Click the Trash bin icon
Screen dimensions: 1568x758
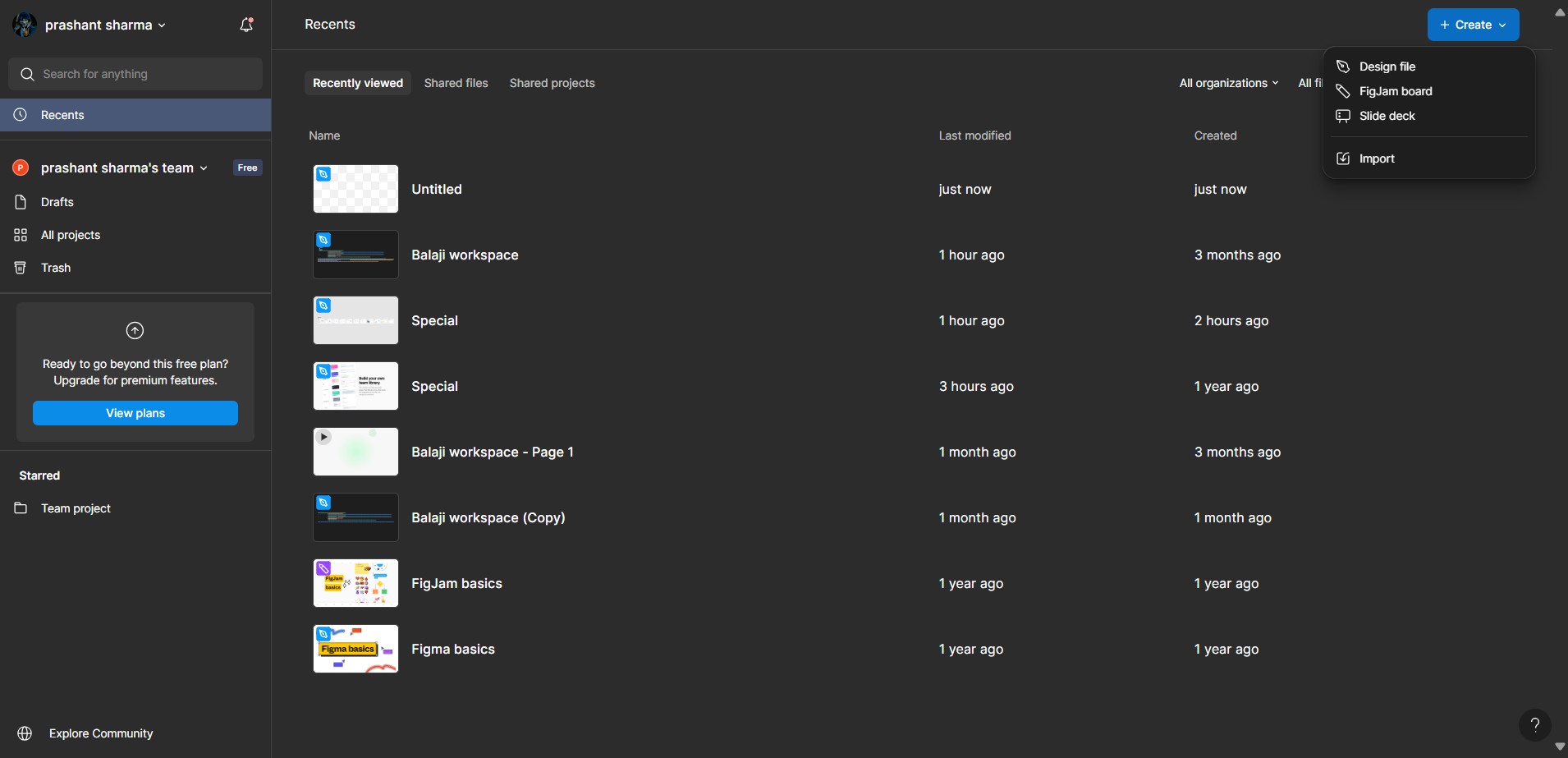21,268
